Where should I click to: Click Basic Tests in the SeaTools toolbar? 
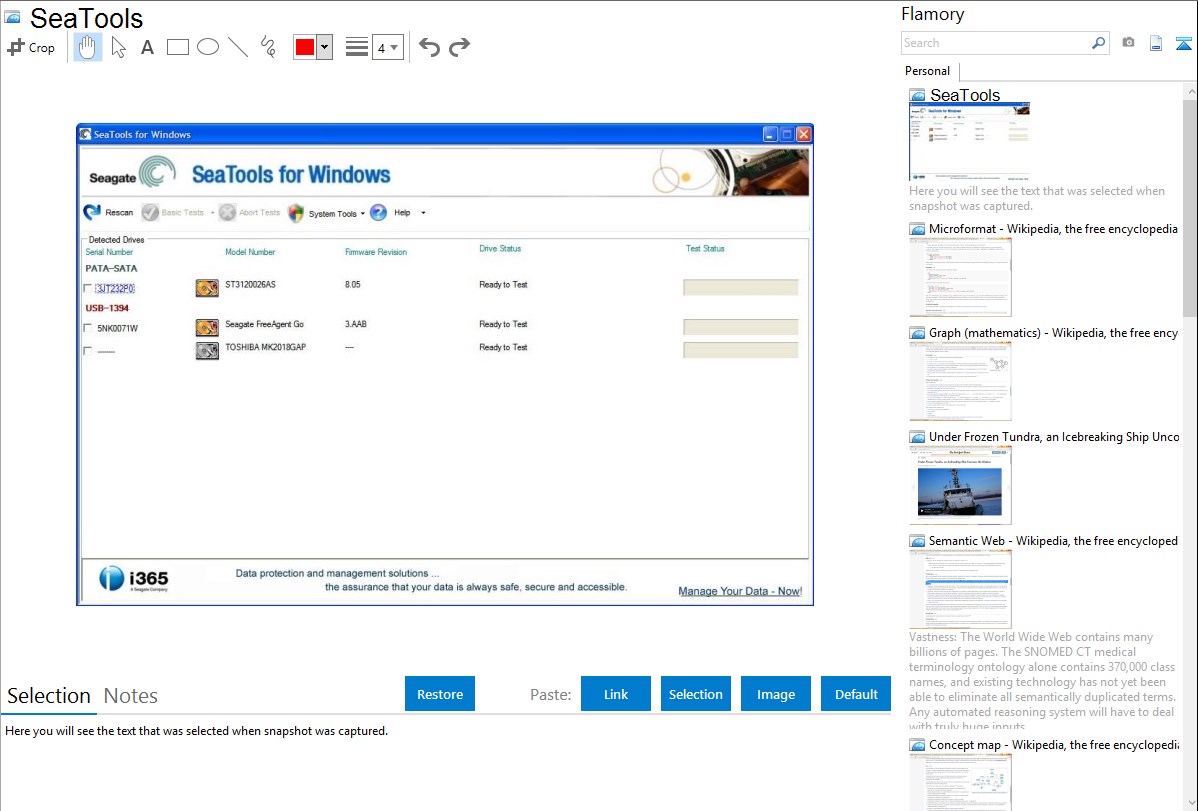(173, 212)
